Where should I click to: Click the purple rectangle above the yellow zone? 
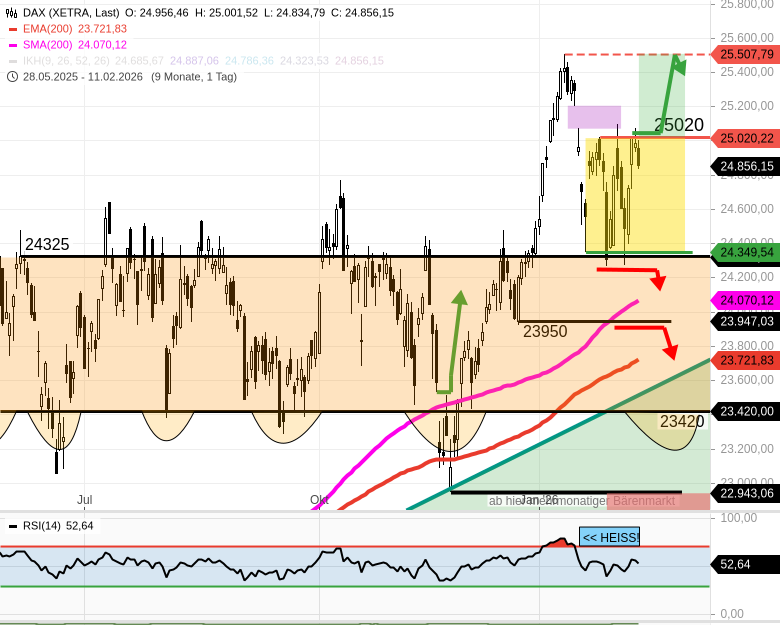594,116
